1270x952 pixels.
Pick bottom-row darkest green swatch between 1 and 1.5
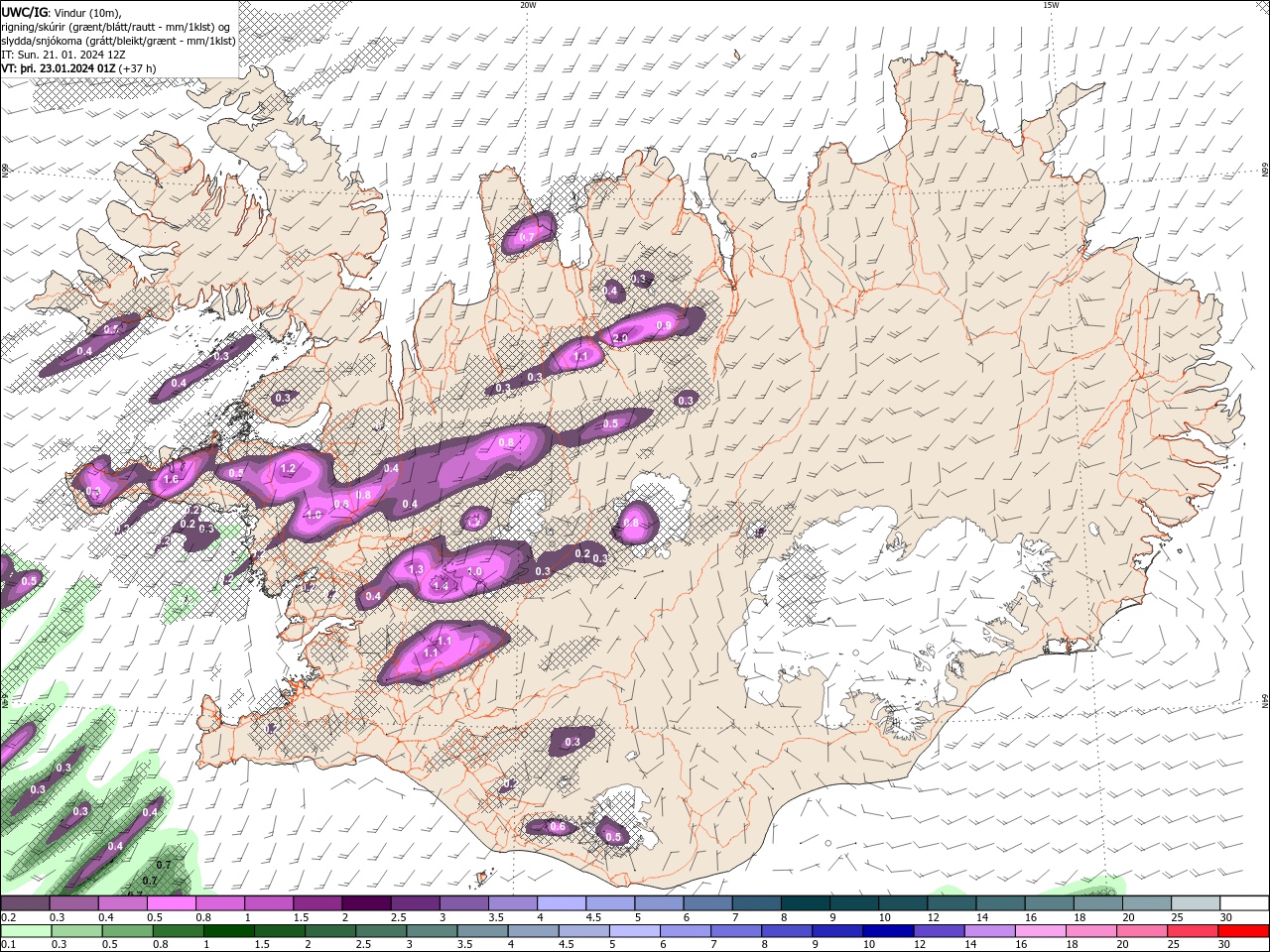click(x=228, y=931)
